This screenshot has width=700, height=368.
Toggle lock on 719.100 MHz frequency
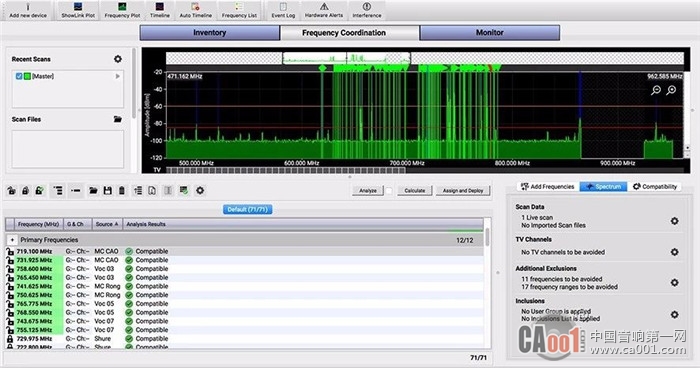10,251
